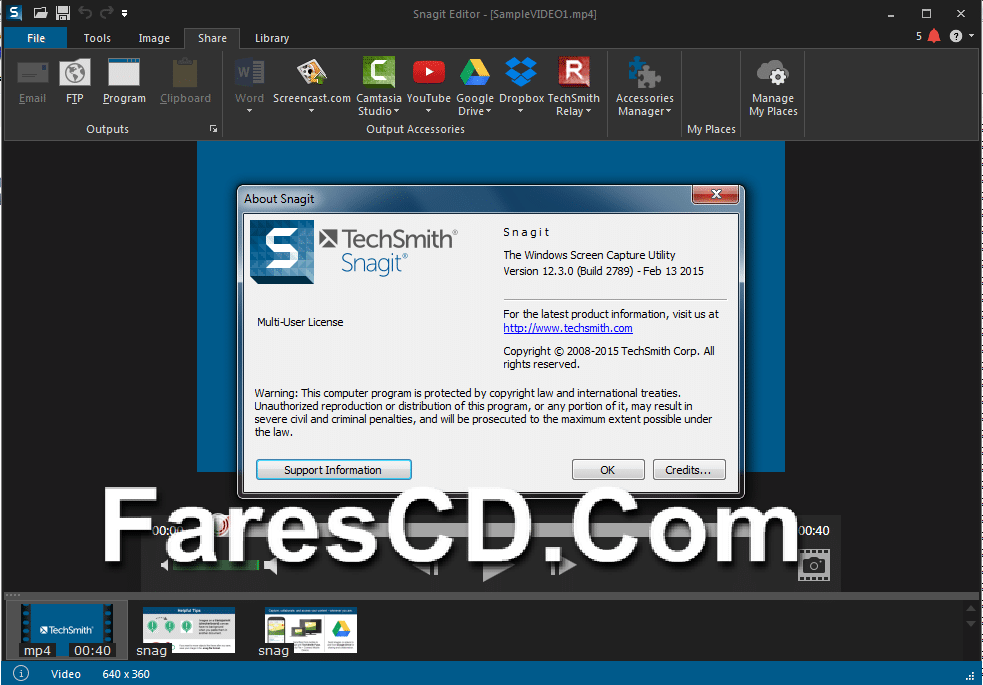Step to previous frame button
This screenshot has width=983, height=685.
coord(426,567)
